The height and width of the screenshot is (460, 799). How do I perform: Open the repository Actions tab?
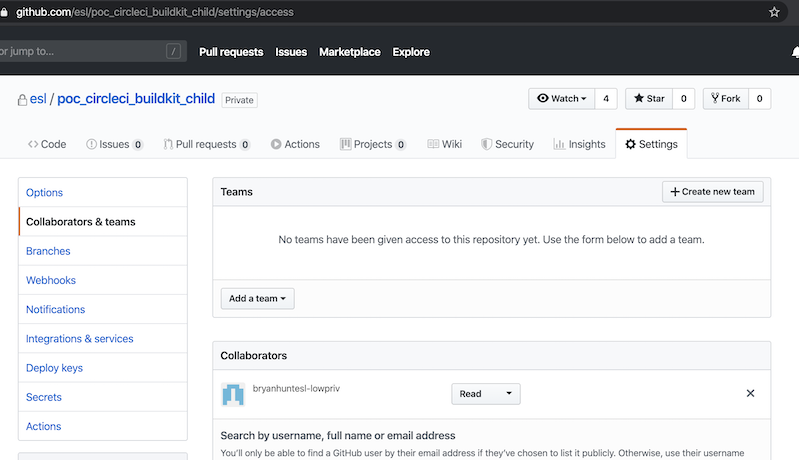click(295, 144)
